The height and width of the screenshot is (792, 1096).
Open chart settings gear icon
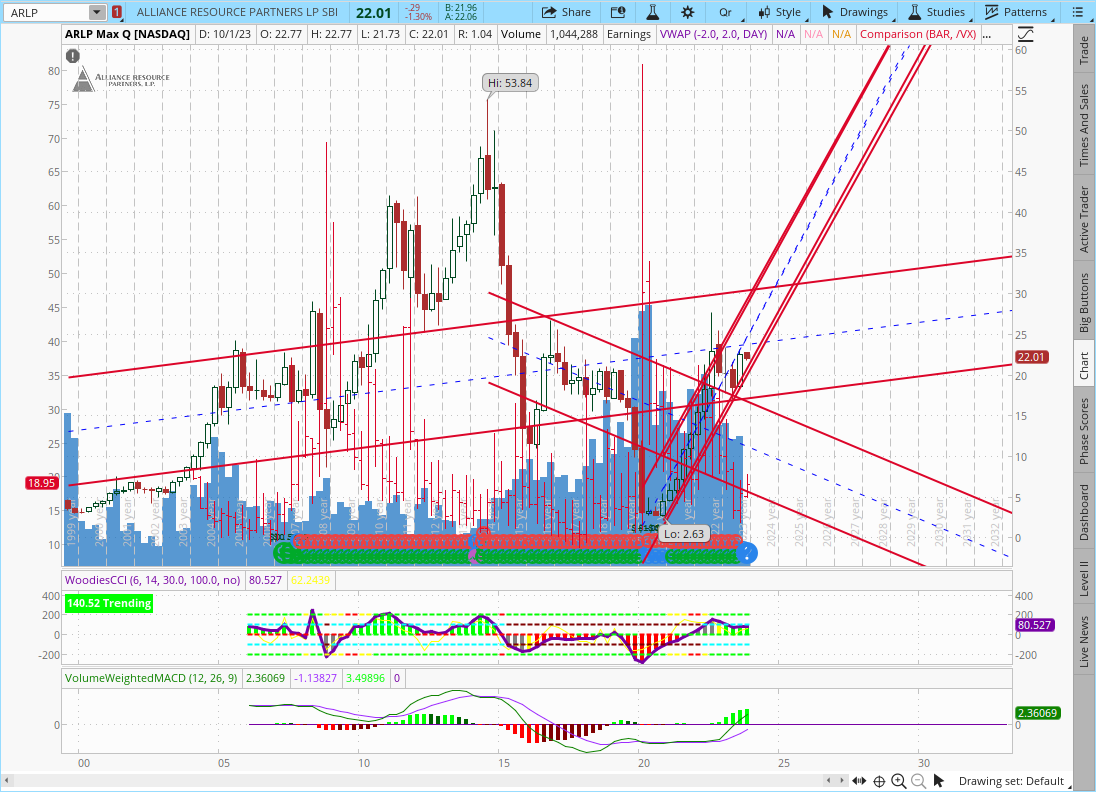(x=688, y=12)
